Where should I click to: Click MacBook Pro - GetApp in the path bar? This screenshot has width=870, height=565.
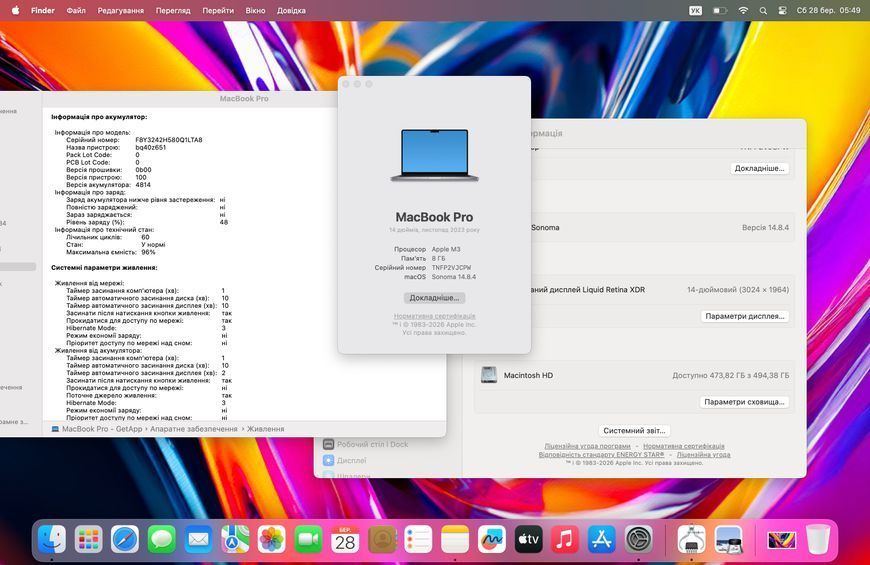tap(102, 429)
